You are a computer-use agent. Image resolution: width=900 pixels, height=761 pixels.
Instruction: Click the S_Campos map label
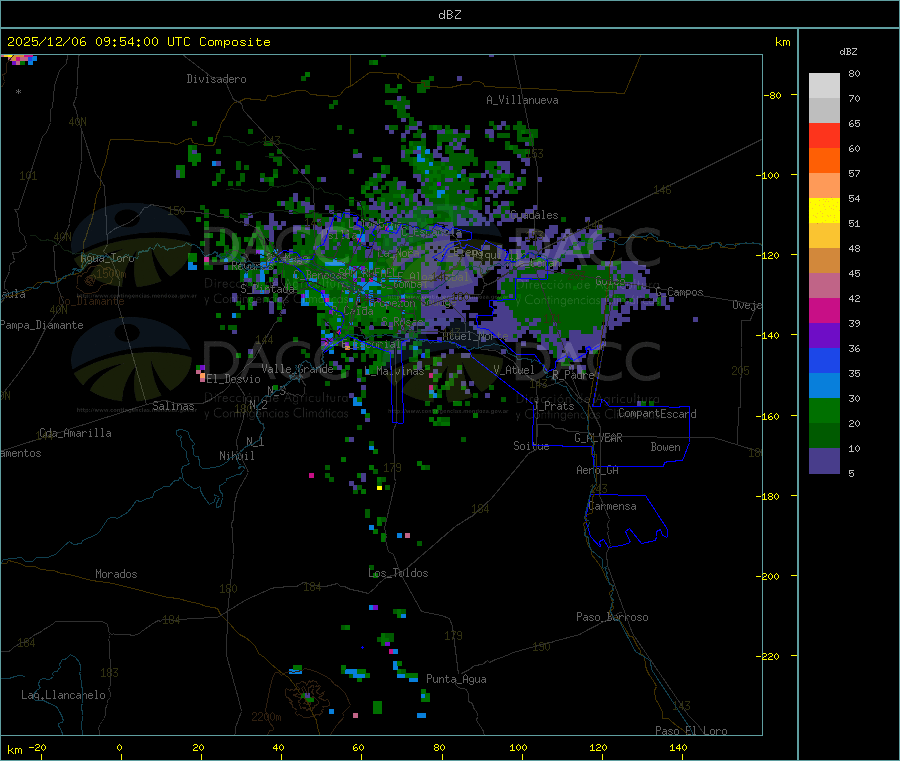point(679,292)
